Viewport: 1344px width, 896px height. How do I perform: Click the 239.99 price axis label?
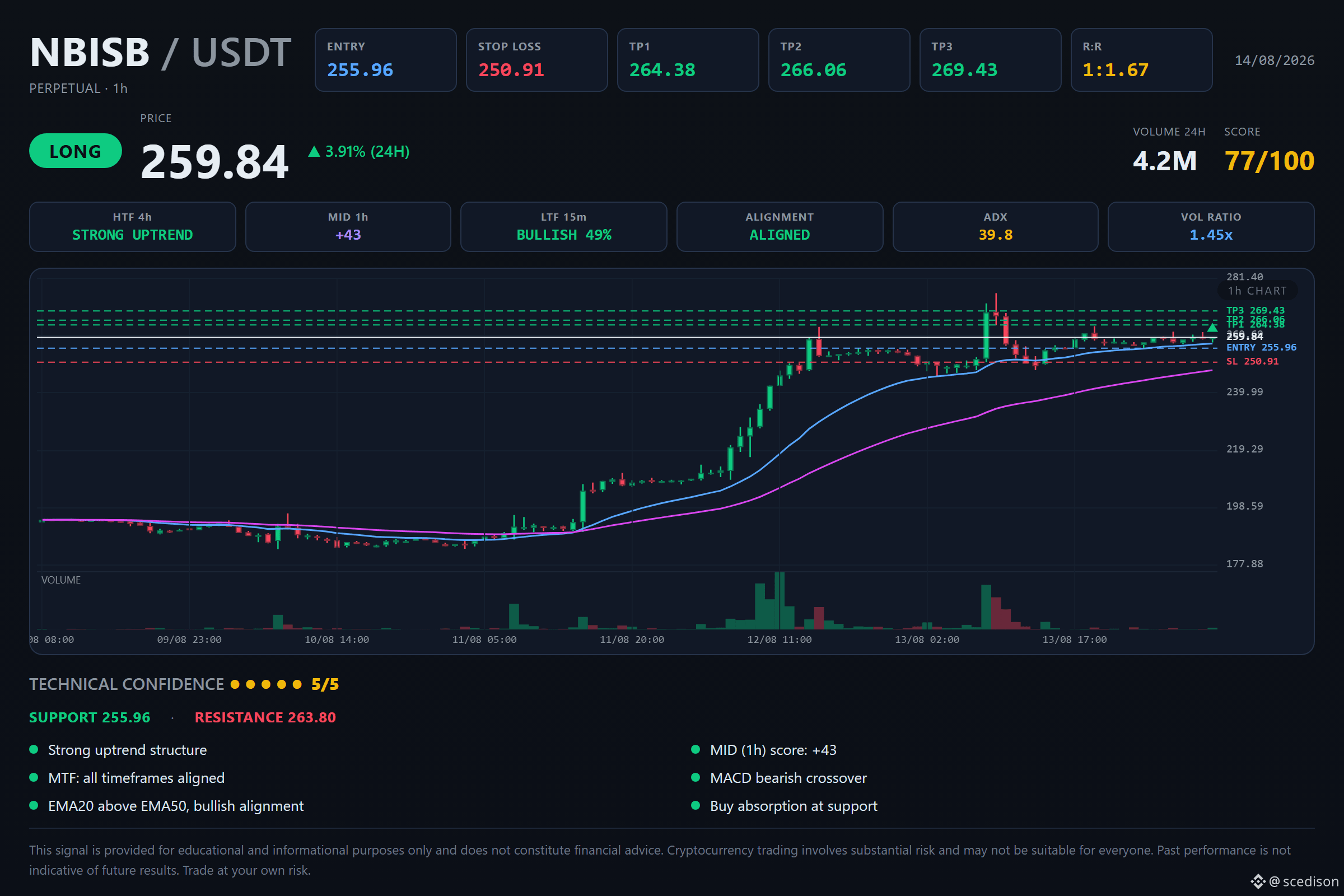1244,392
